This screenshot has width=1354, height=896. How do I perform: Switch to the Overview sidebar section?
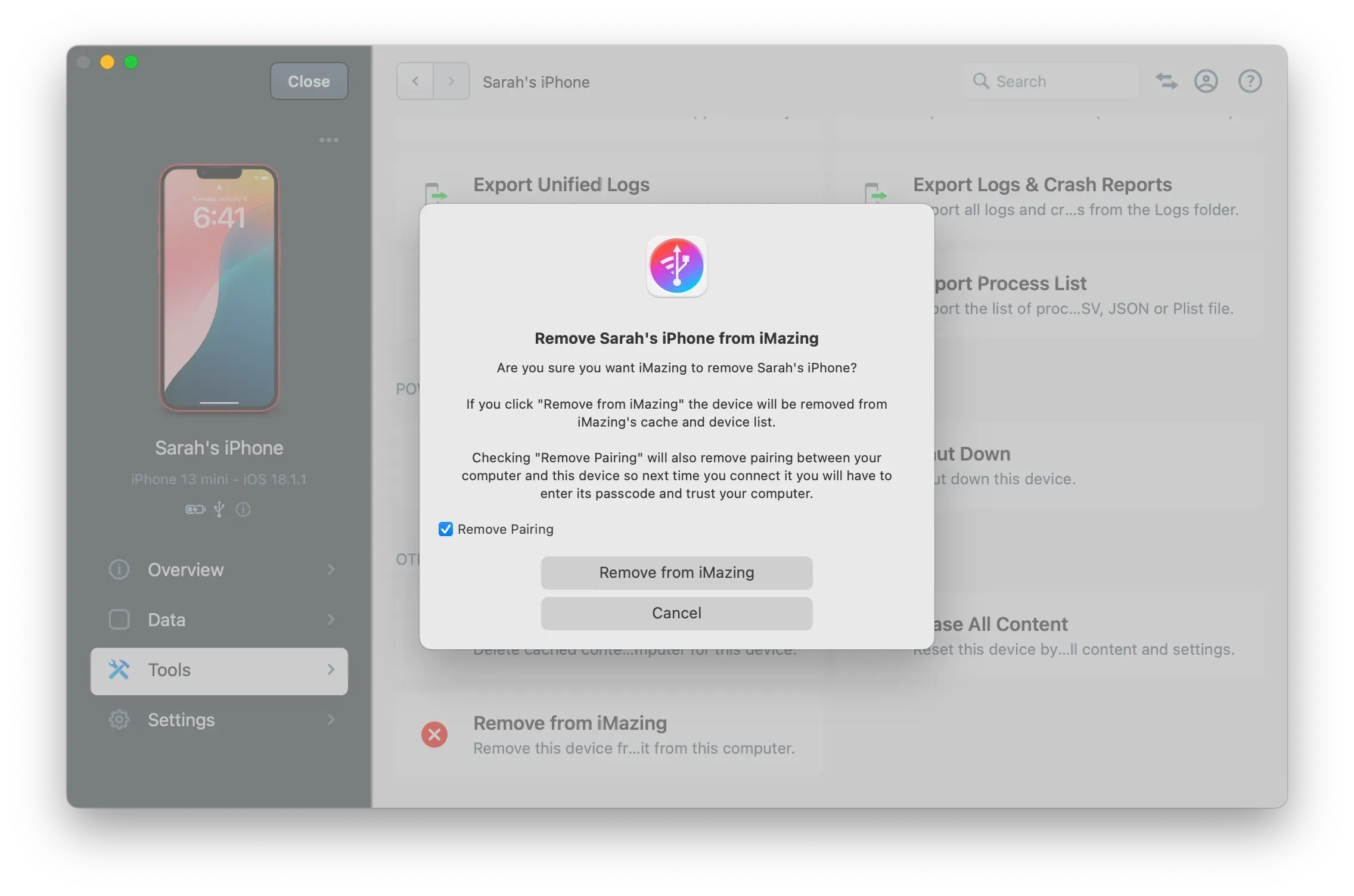click(185, 570)
